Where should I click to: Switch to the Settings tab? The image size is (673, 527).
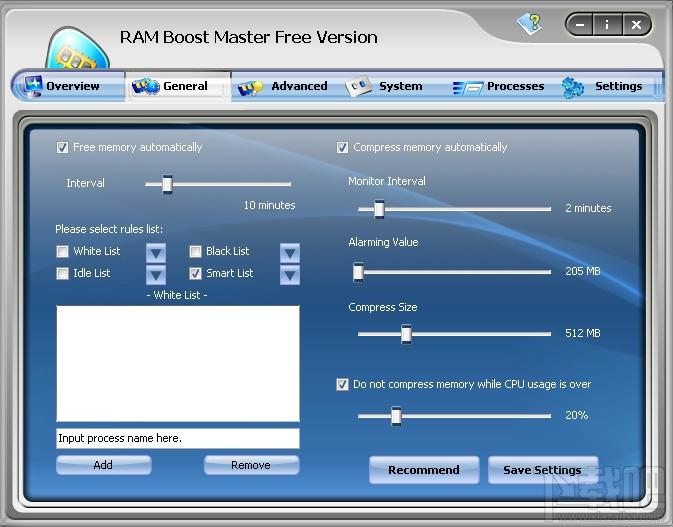coord(603,86)
